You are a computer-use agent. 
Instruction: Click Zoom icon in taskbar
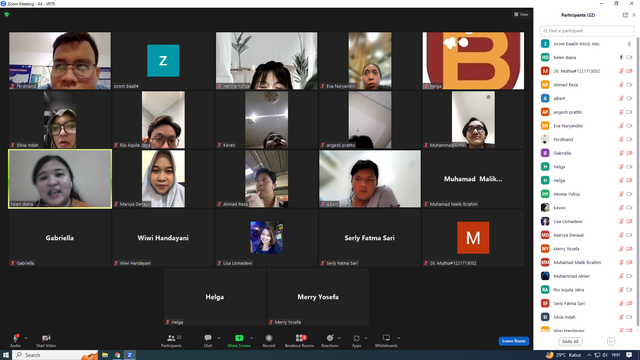tap(130, 355)
